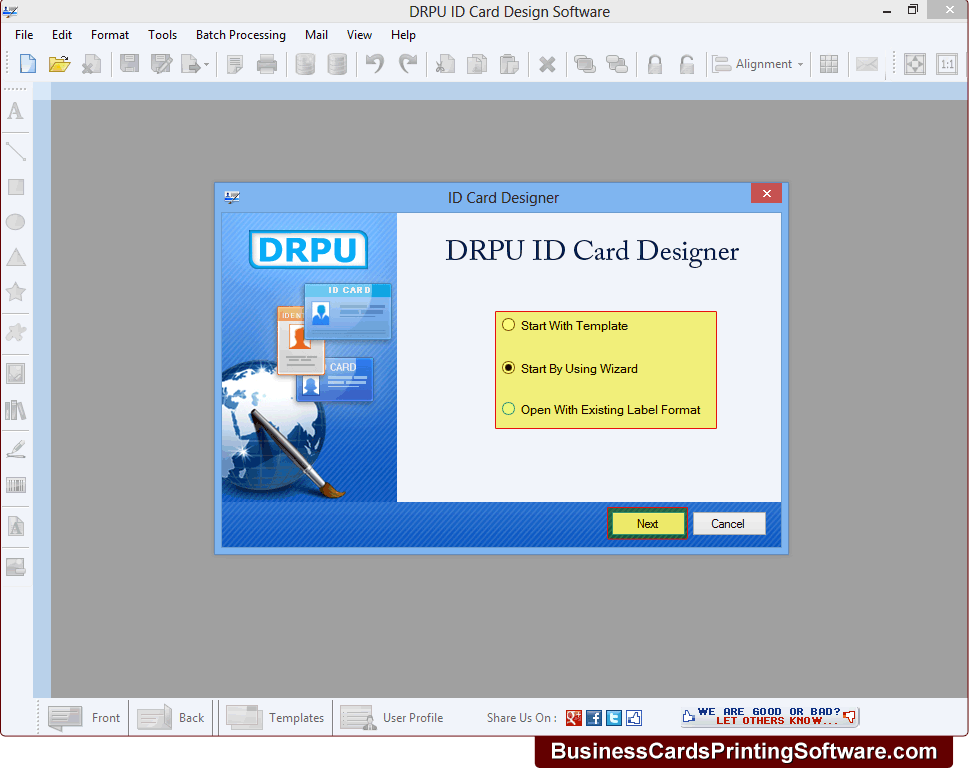The height and width of the screenshot is (768, 970).
Task: Open the Templates panel
Action: [275, 717]
